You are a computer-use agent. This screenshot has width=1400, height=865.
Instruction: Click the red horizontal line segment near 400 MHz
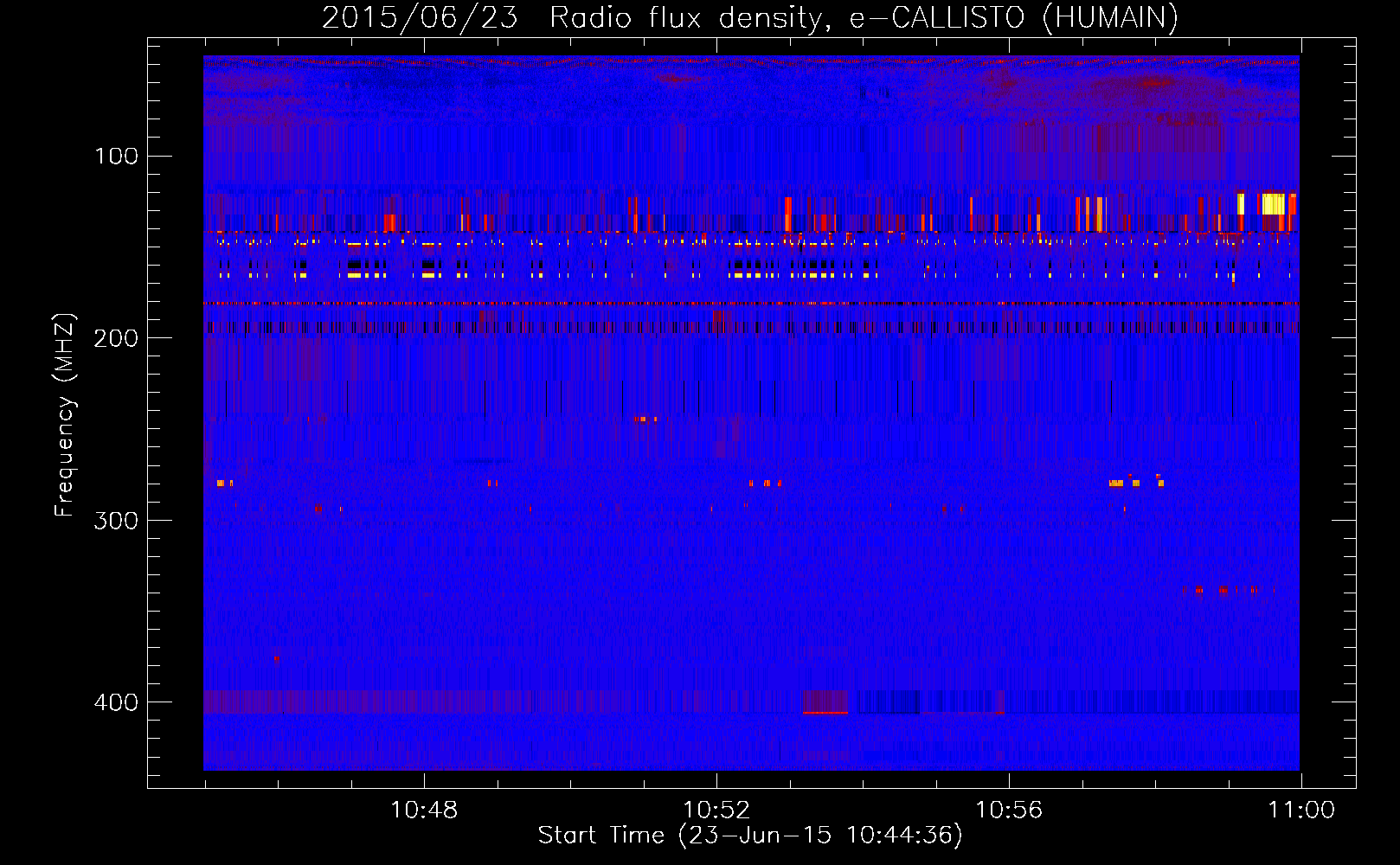click(825, 713)
